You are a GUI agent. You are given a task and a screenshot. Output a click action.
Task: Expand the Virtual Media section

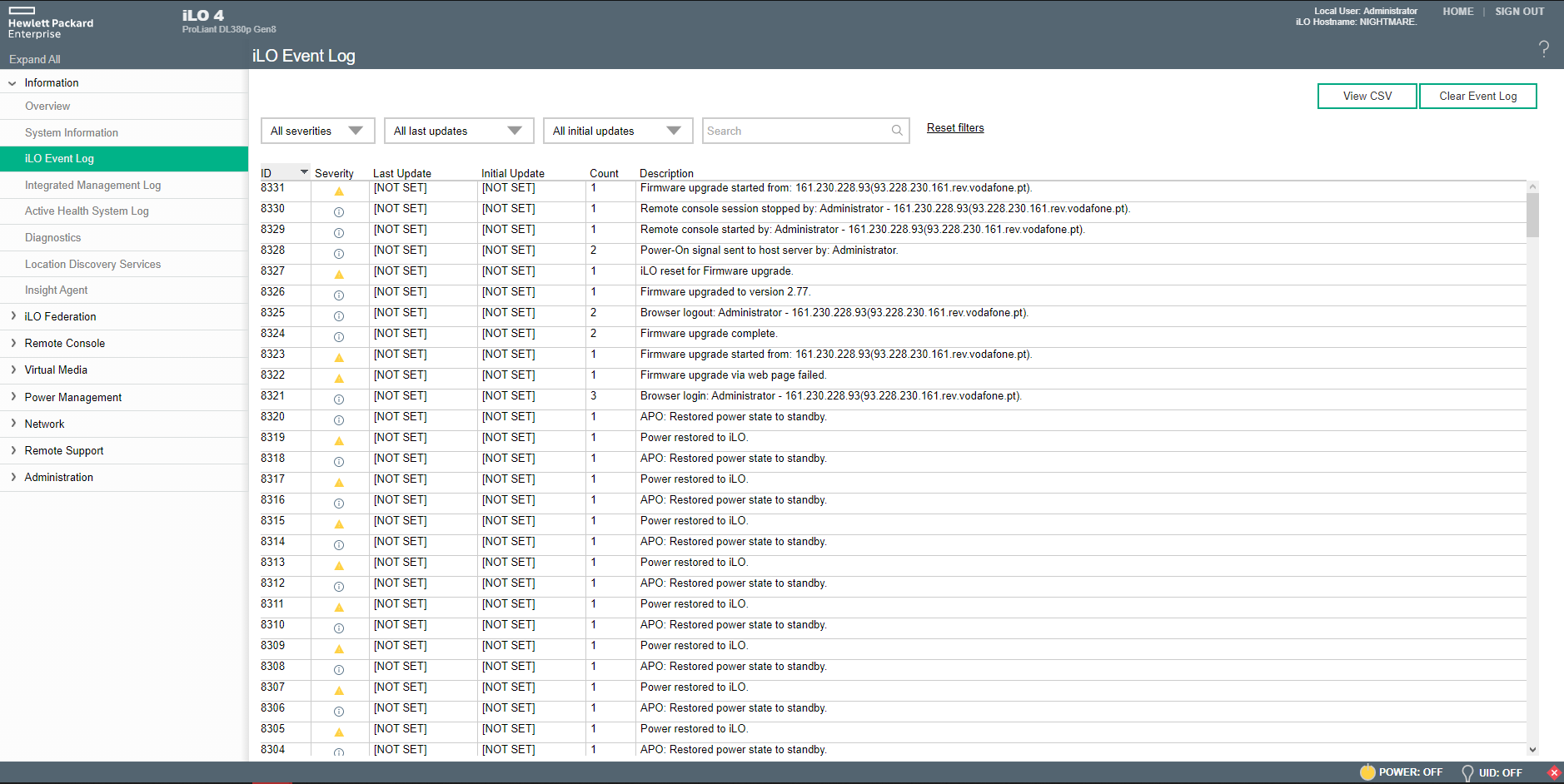pos(13,370)
